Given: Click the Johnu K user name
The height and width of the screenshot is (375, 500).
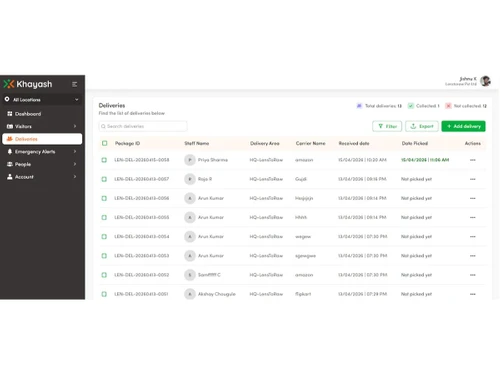Looking at the screenshot, I should (468, 79).
